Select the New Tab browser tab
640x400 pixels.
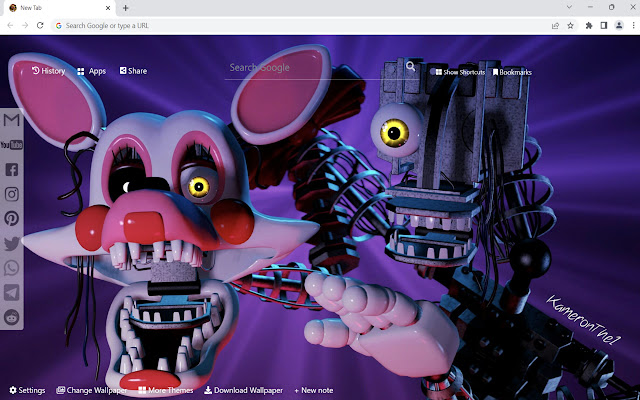[x=60, y=8]
